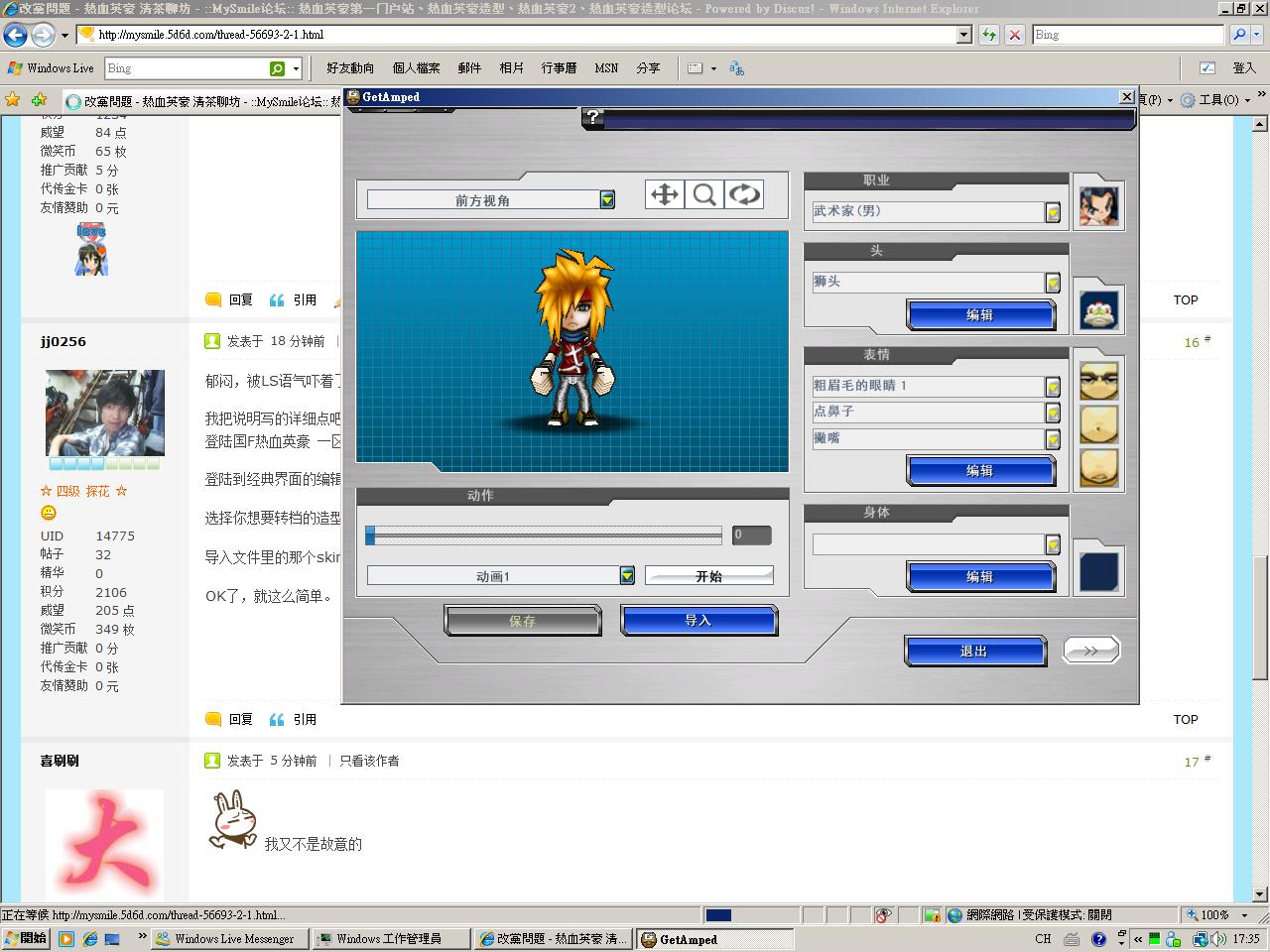Click the double-arrow next page button
This screenshot has width=1270, height=952.
click(x=1090, y=651)
